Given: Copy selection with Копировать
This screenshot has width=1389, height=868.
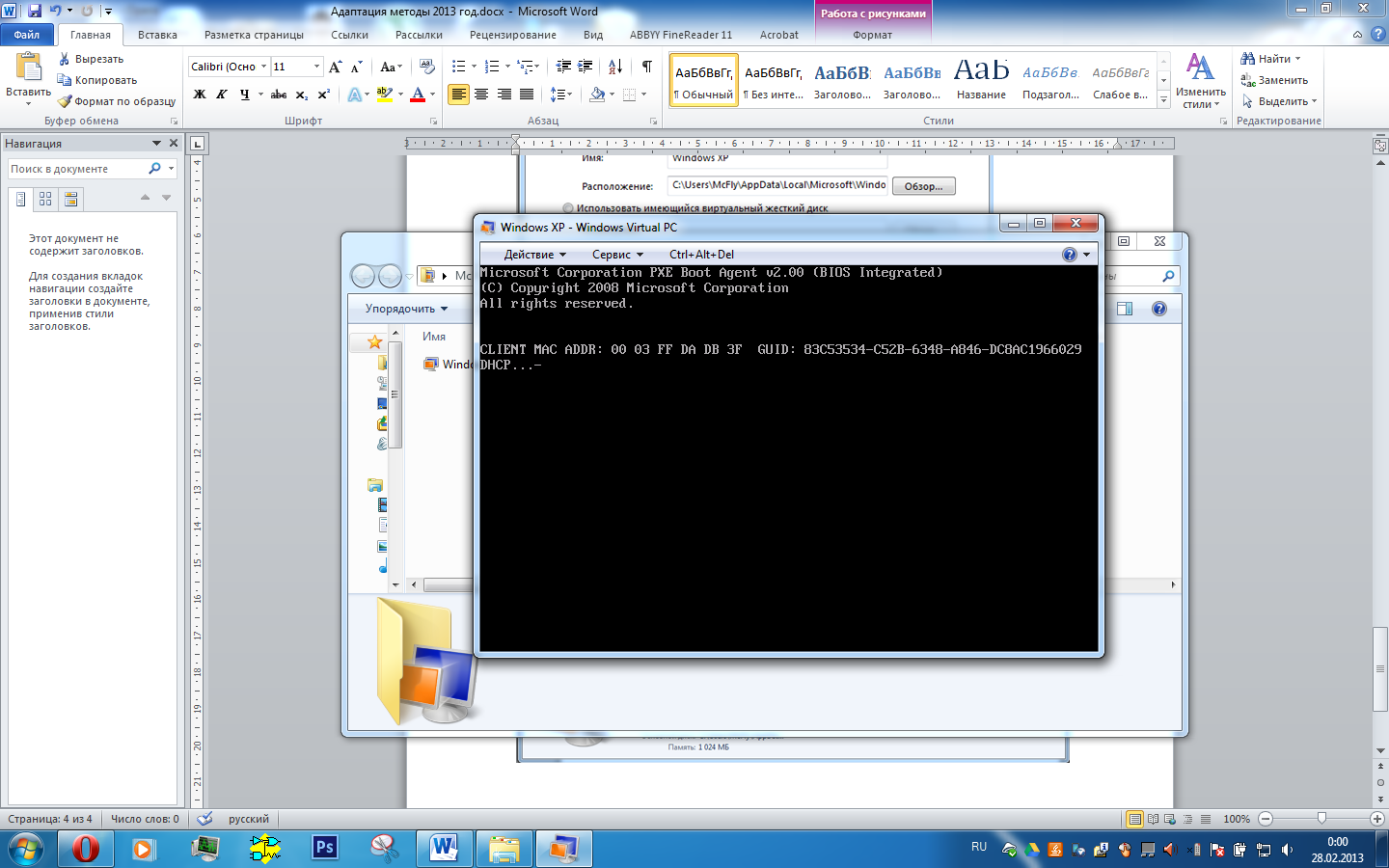Looking at the screenshot, I should (97, 80).
